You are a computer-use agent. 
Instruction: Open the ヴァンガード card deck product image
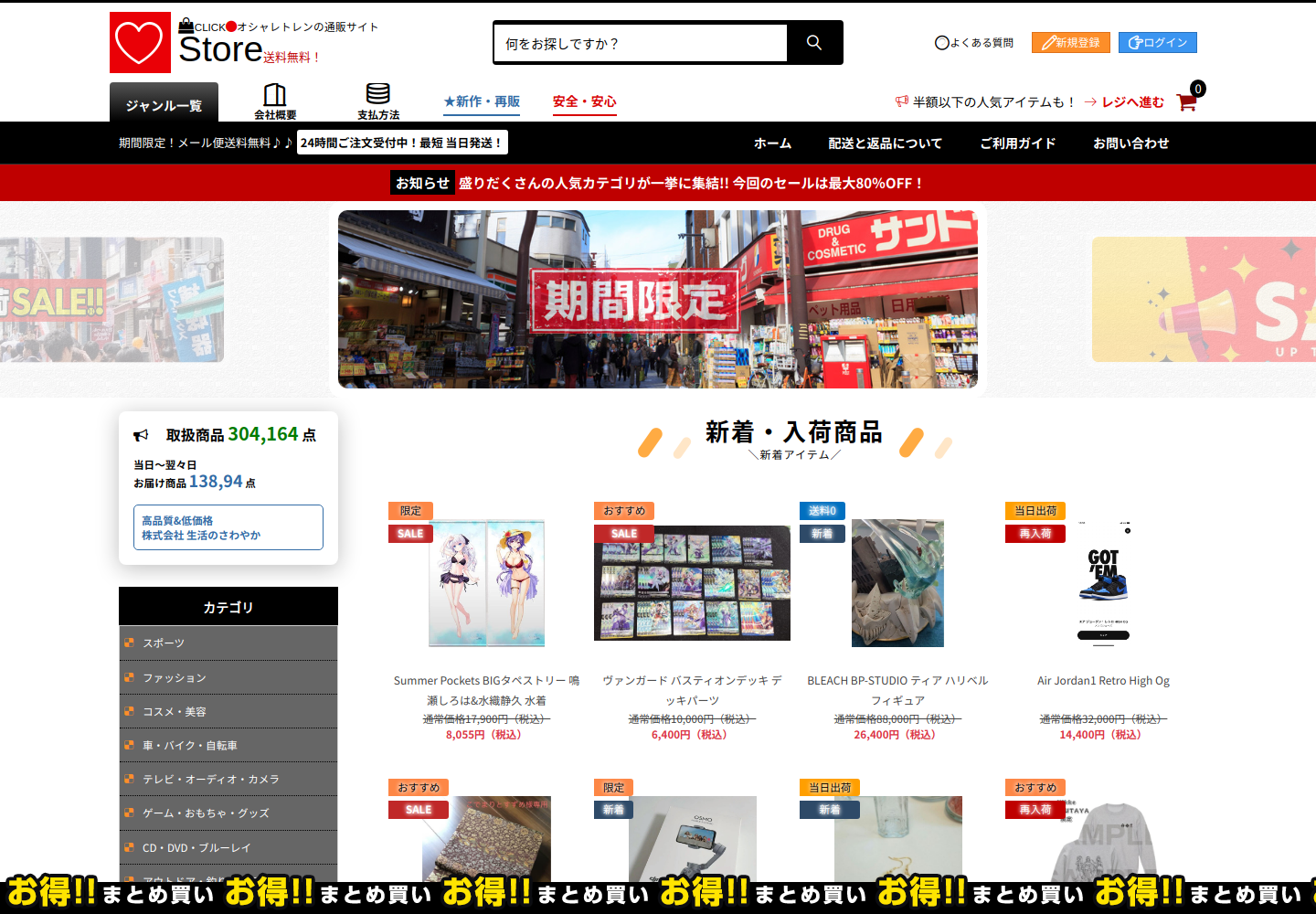point(693,583)
